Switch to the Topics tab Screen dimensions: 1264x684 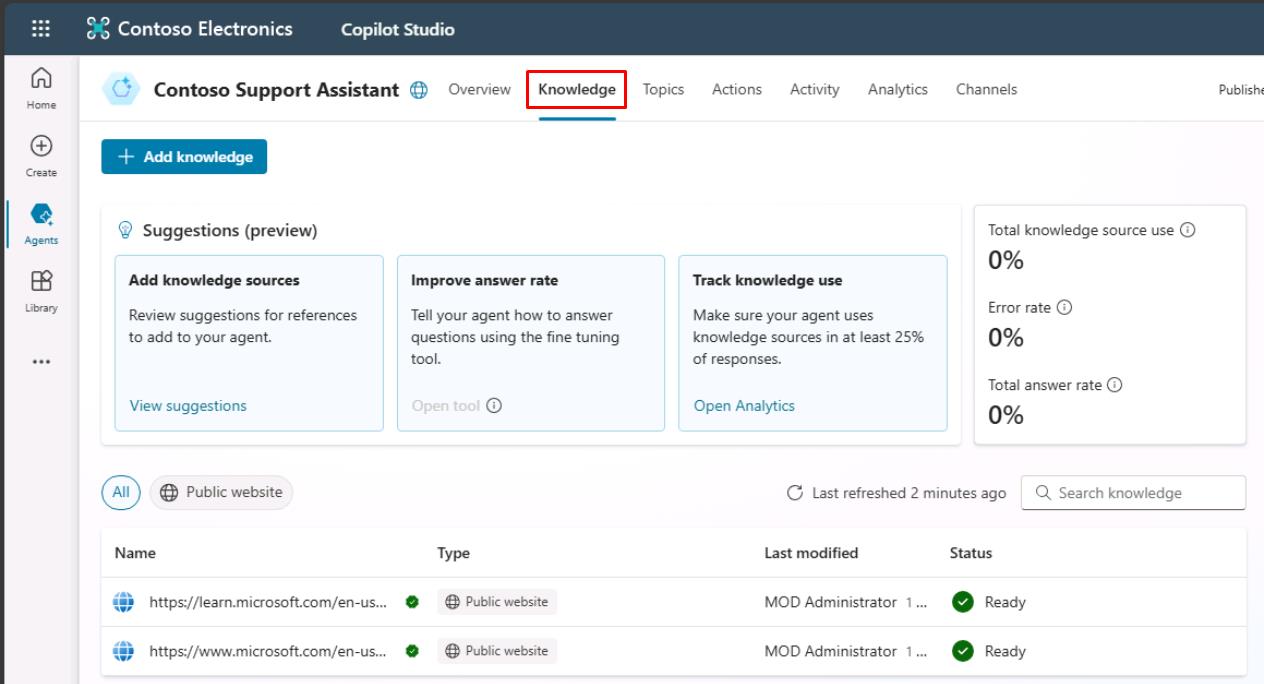pyautogui.click(x=663, y=89)
